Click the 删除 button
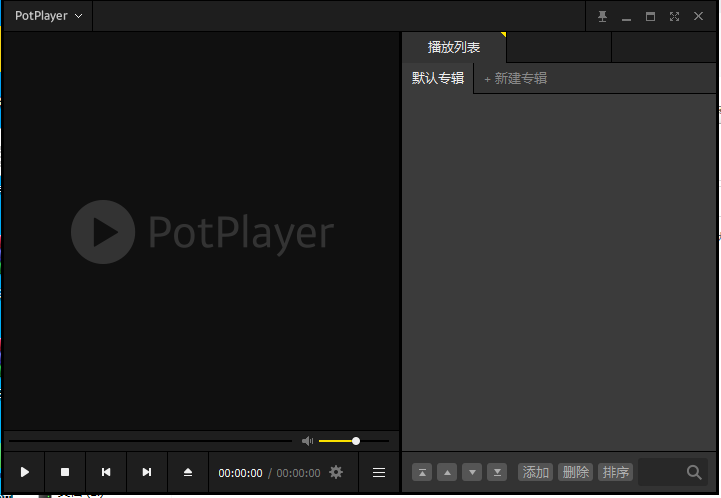The width and height of the screenshot is (721, 498). (x=575, y=472)
